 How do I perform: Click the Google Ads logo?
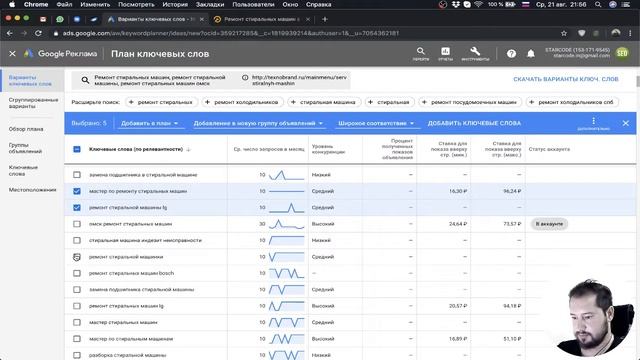(29, 53)
